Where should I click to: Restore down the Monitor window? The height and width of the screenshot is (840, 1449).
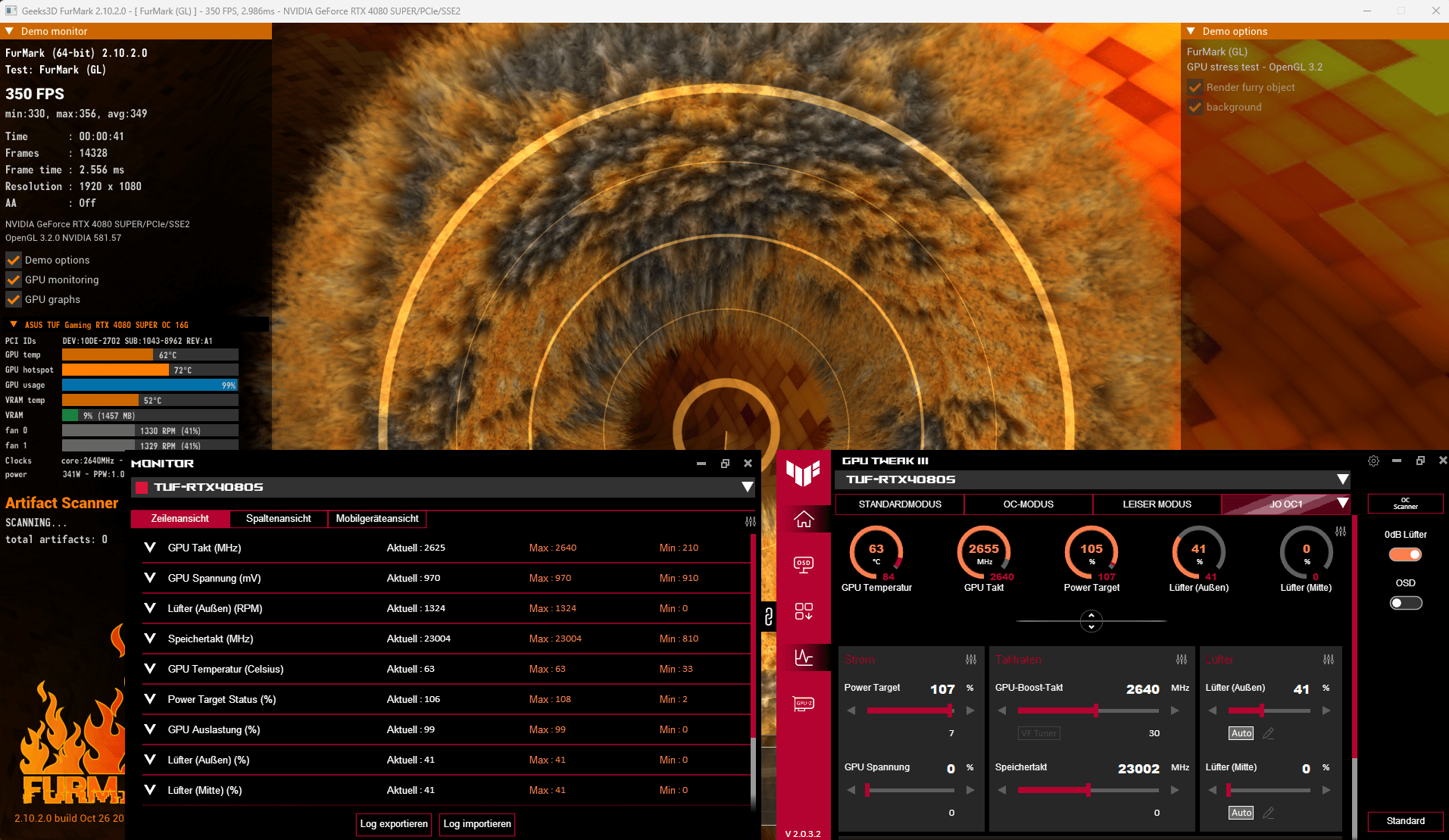pos(725,464)
